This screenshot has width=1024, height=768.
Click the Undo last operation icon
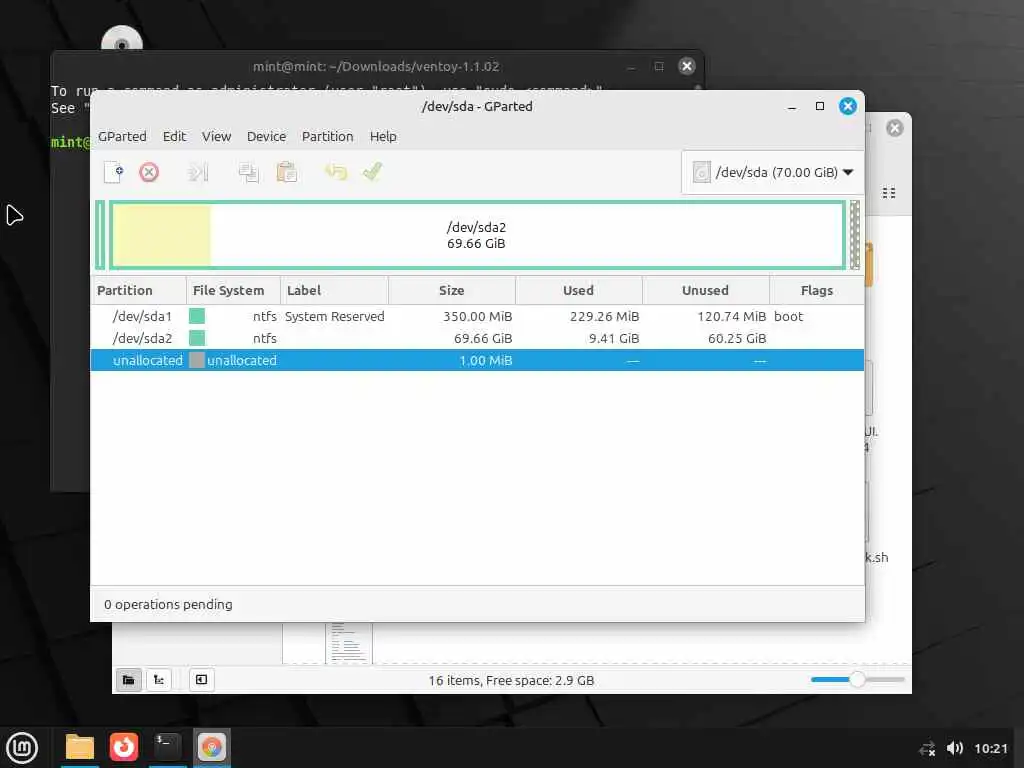click(336, 172)
